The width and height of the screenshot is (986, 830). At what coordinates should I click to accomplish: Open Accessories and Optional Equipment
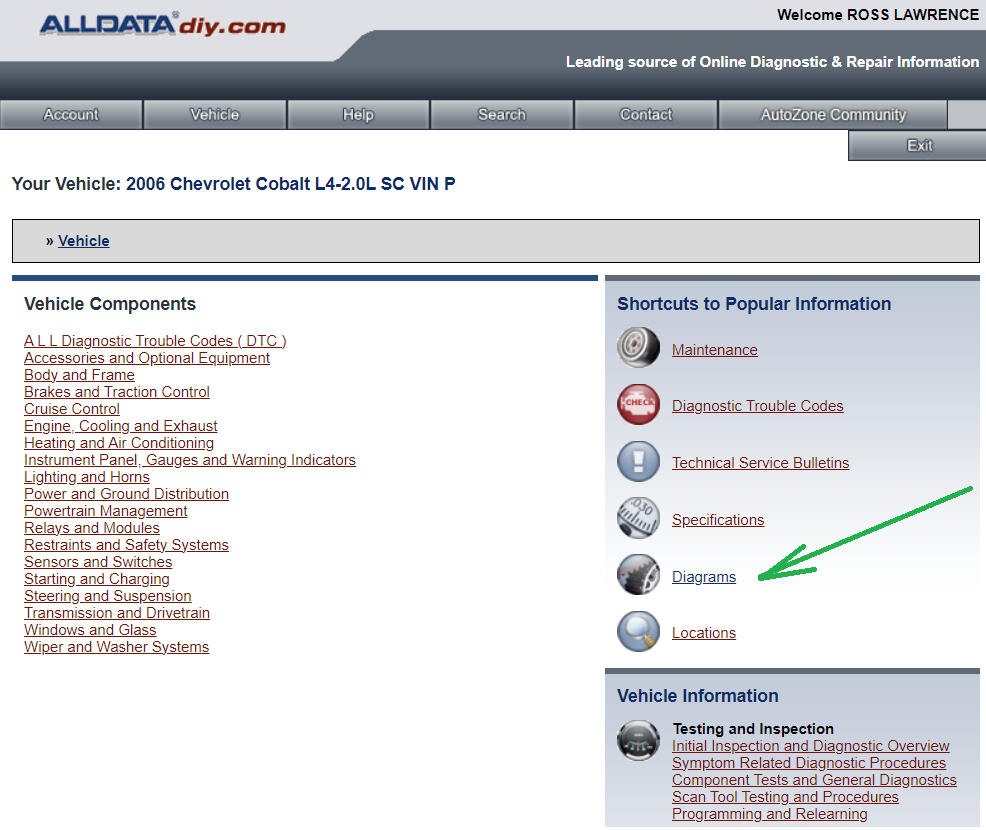click(x=147, y=358)
